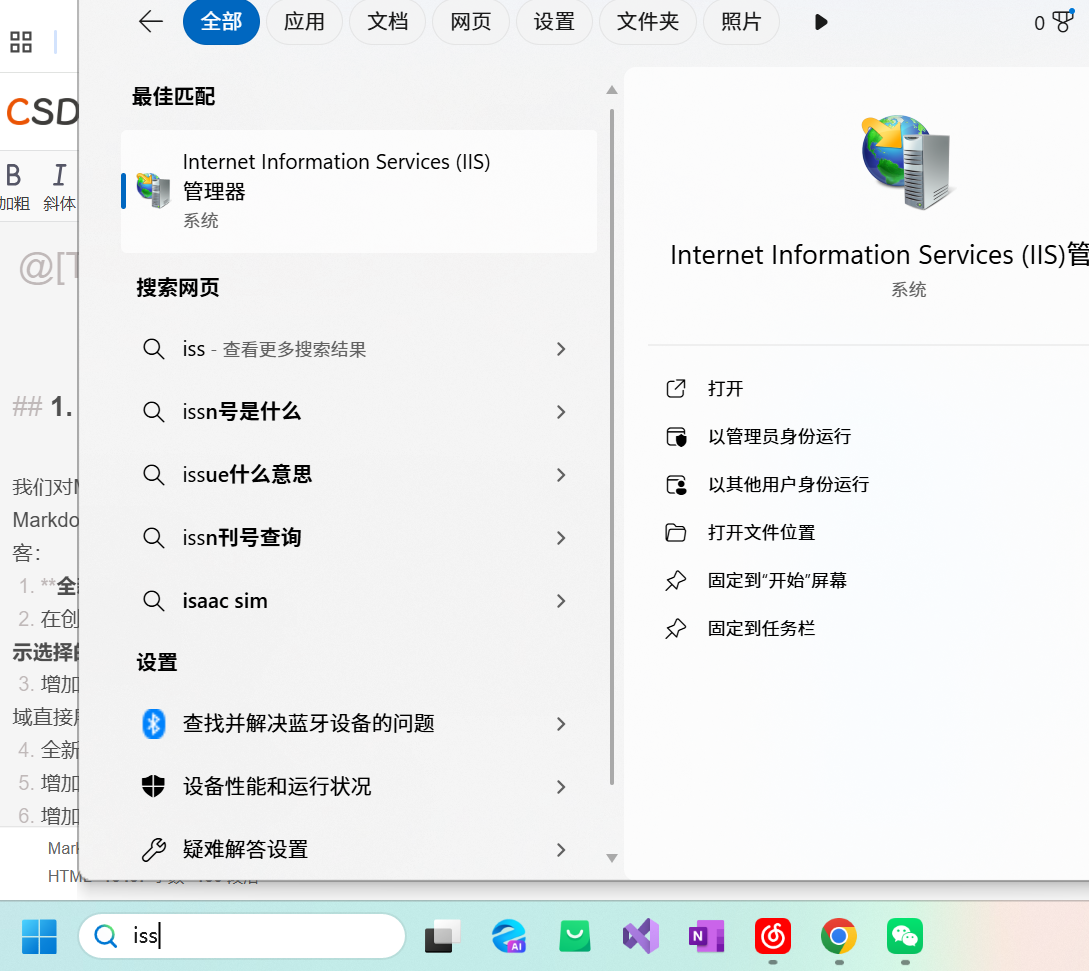The image size is (1089, 971).
Task: Click the Bluetooth icon in settings results
Action: pos(153,724)
